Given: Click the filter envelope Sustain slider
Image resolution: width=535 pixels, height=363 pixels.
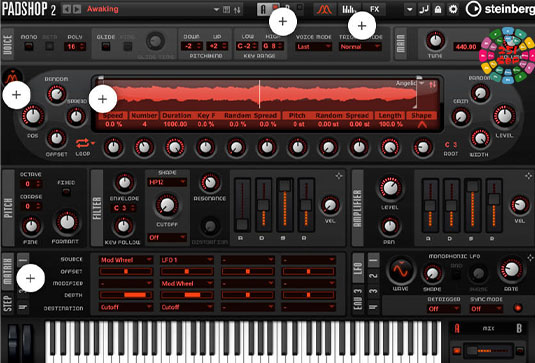Looking at the screenshot, I should click(285, 205).
